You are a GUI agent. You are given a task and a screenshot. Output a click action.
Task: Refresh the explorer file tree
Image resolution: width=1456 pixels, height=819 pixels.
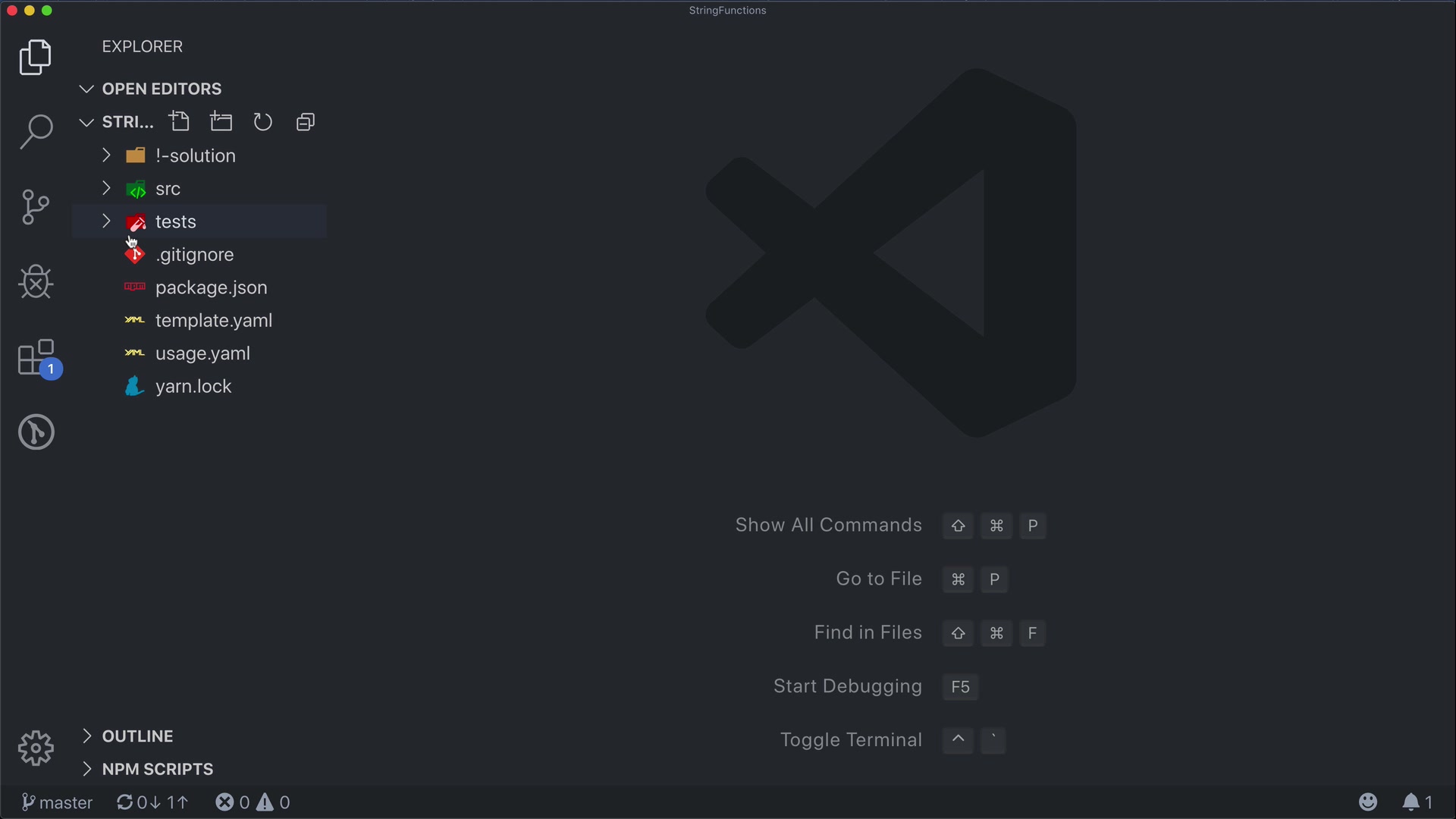point(263,122)
